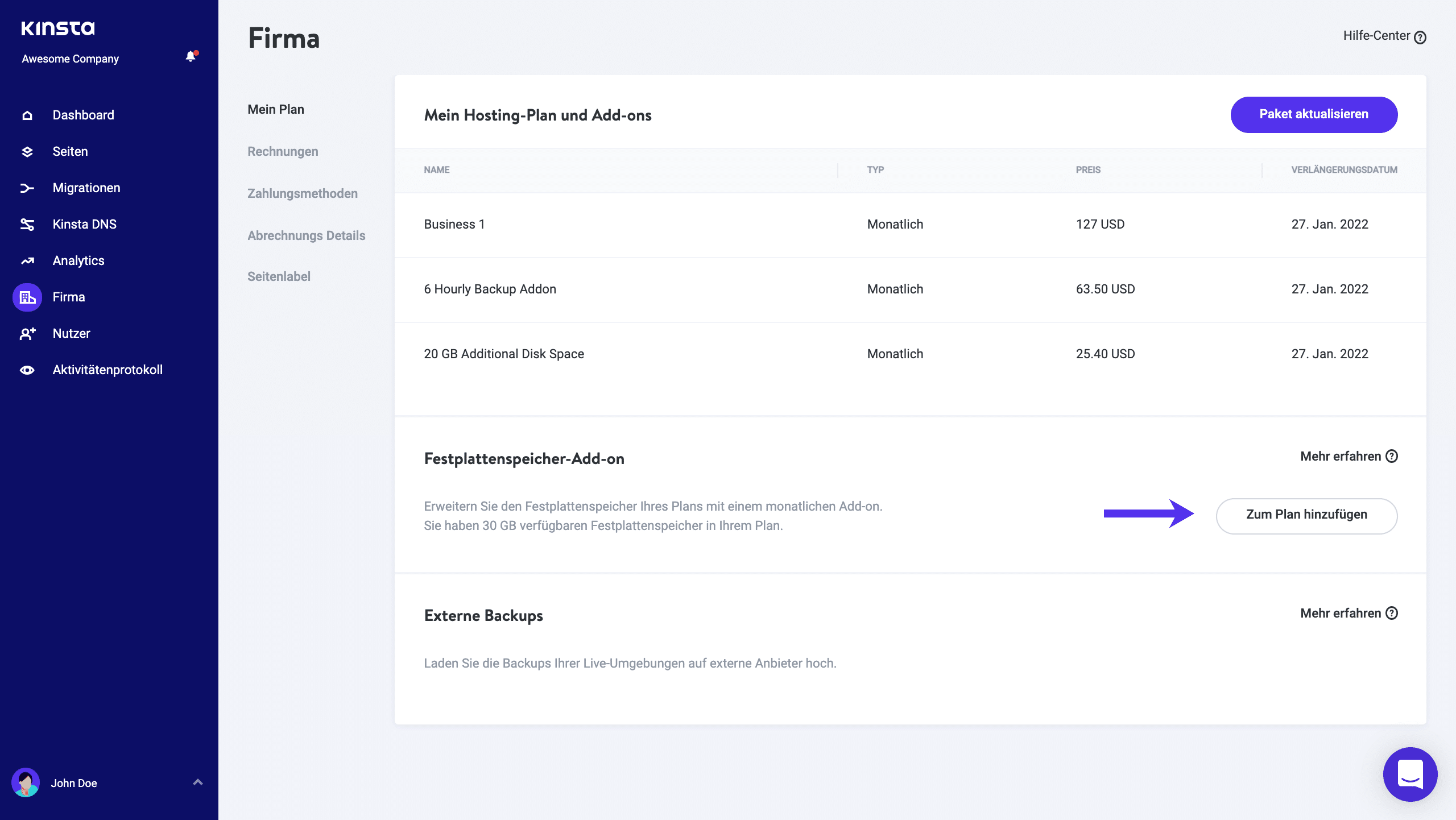Click Paket aktualisieren button
The width and height of the screenshot is (1456, 820).
coord(1314,113)
